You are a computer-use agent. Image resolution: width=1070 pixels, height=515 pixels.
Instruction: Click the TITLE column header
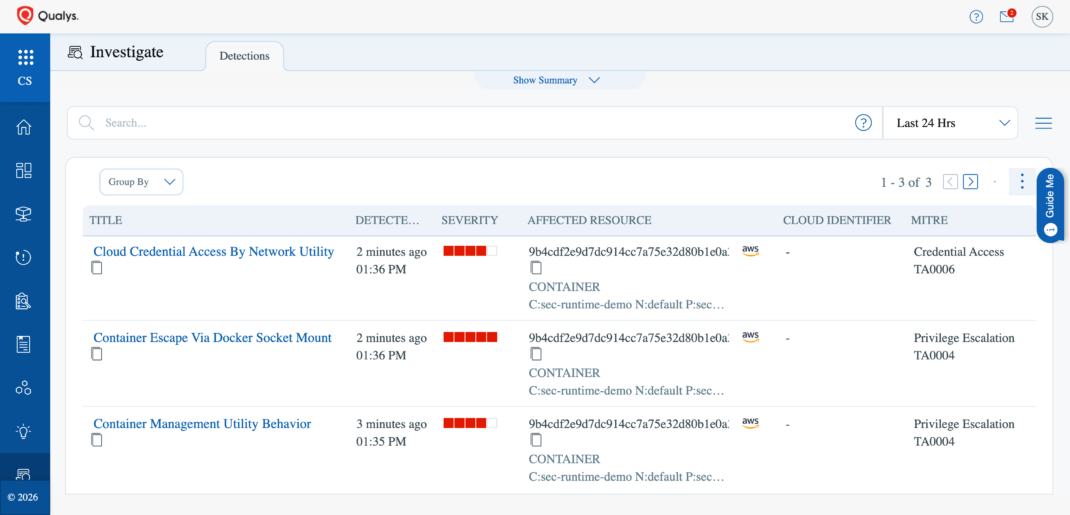coord(106,220)
